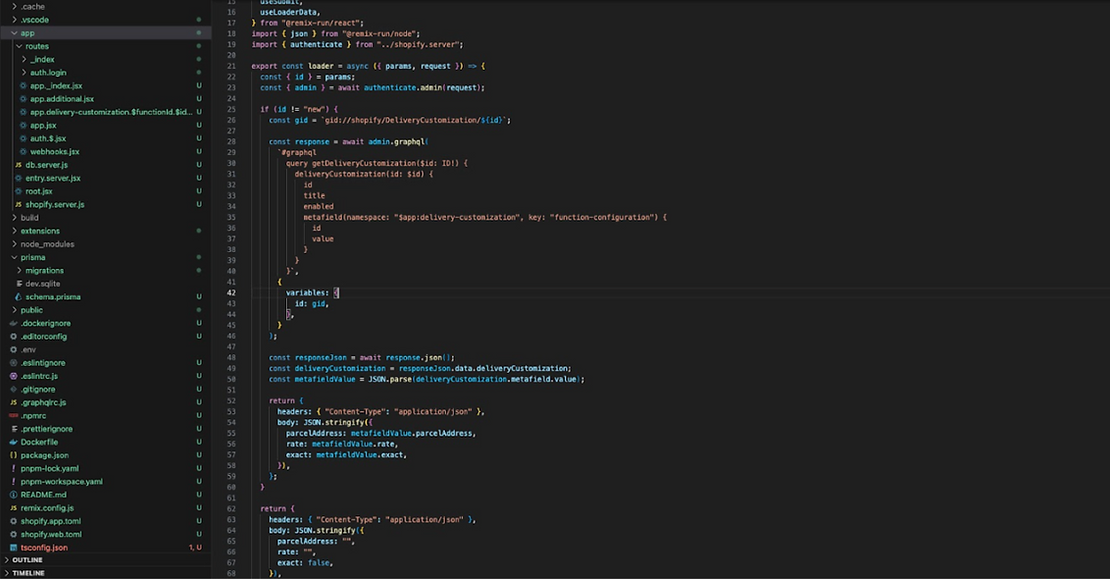
Task: Click the Prettier icon beside .prettierignore
Action: [x=13, y=429]
